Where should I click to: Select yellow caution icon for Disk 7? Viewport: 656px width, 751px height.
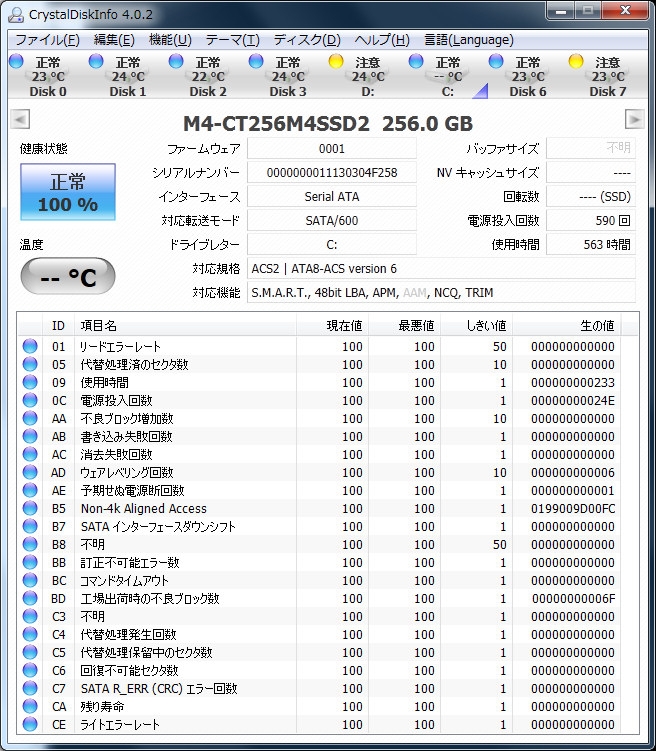pos(576,61)
